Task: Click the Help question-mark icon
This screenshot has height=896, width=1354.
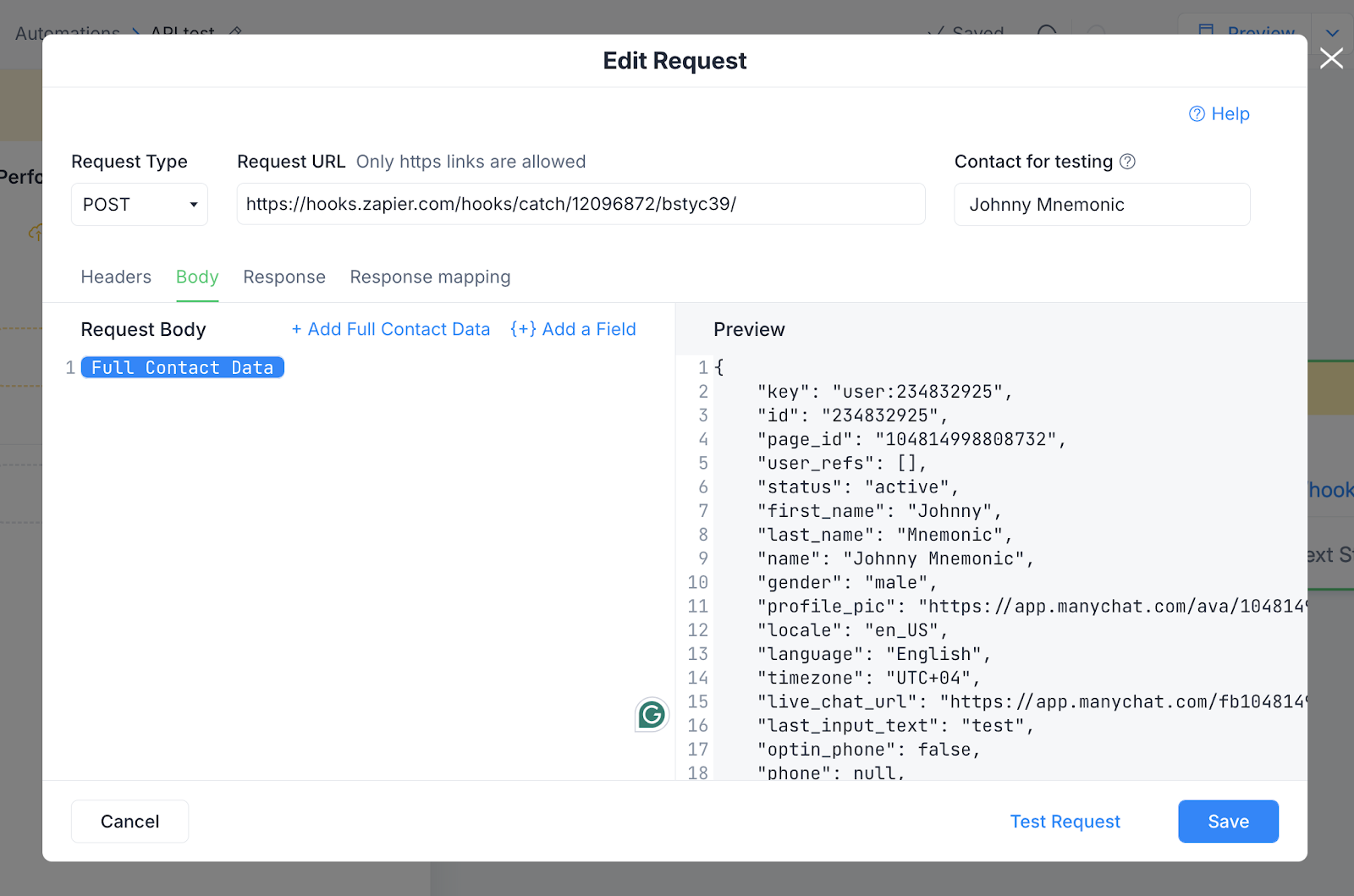Action: click(x=1197, y=114)
